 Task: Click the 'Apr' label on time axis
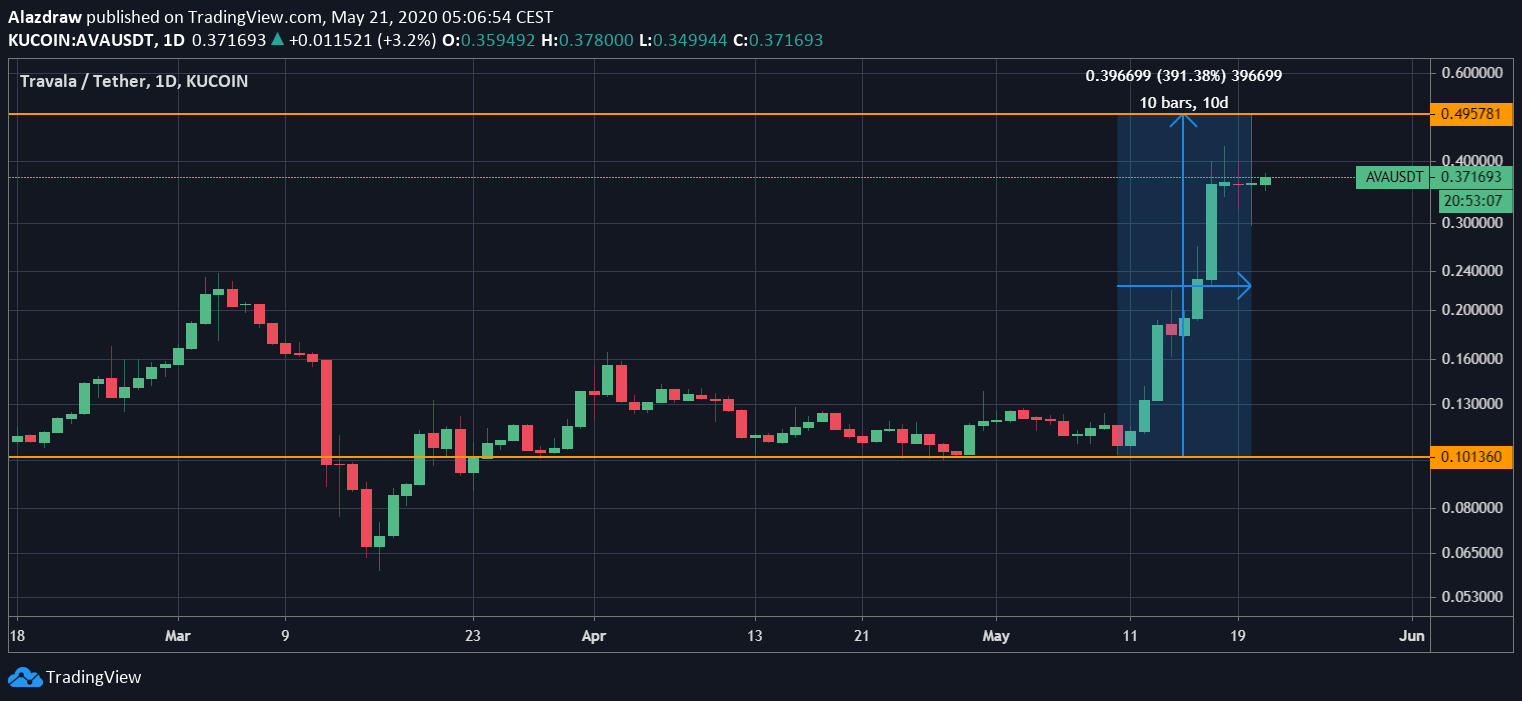(594, 635)
